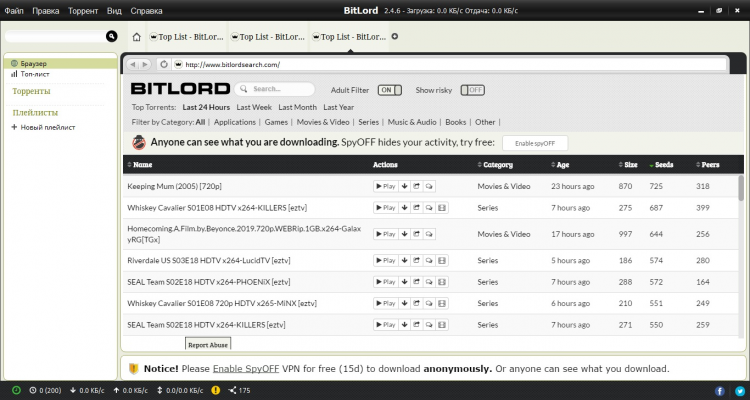
Task: Open the Файл menu
Action: pyautogui.click(x=14, y=11)
